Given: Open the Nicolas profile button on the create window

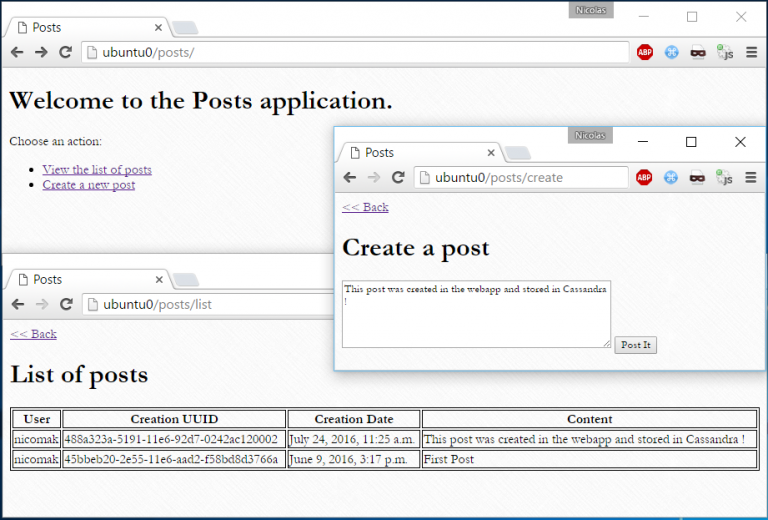Looking at the screenshot, I should (590, 135).
